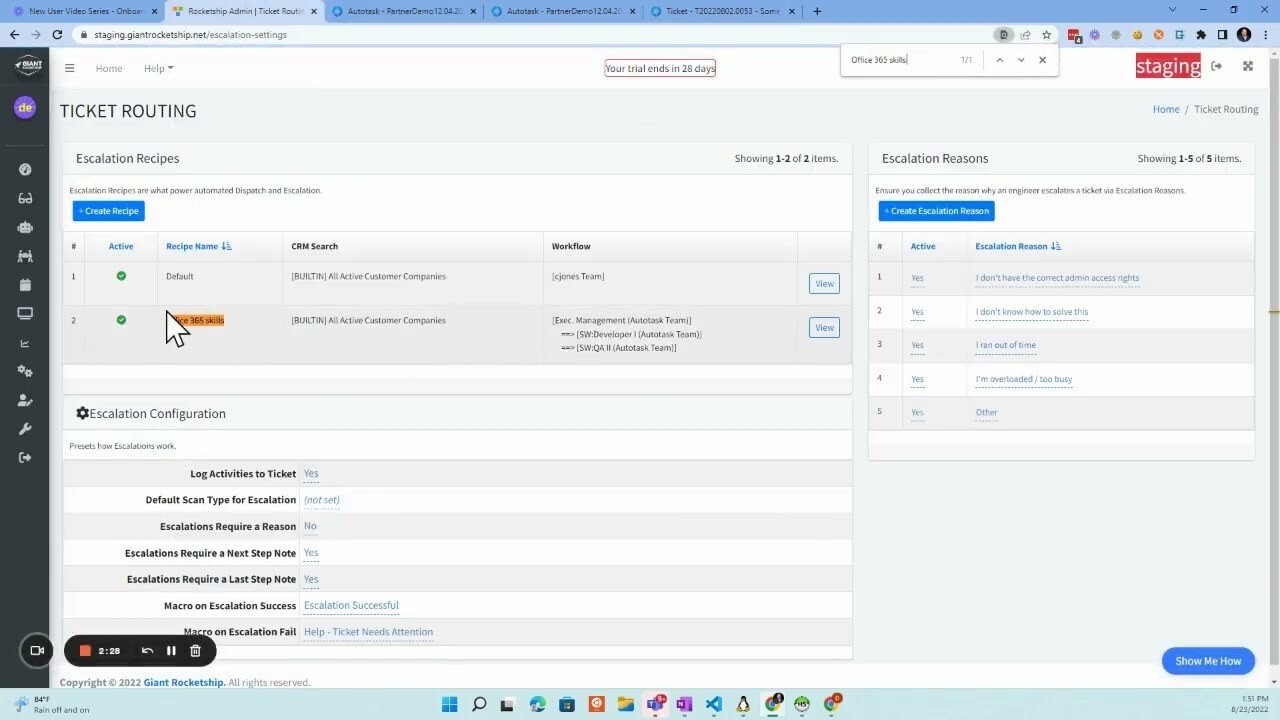The image size is (1280, 720).
Task: View the Office 365 skills recipe
Action: [824, 327]
